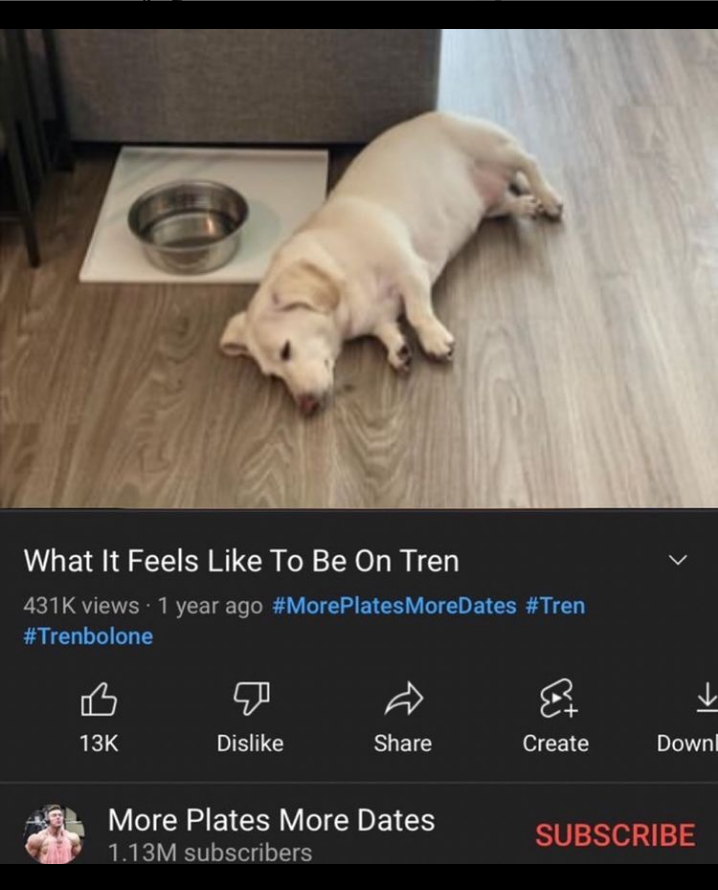
Task: Click the 13K likes count
Action: click(98, 743)
